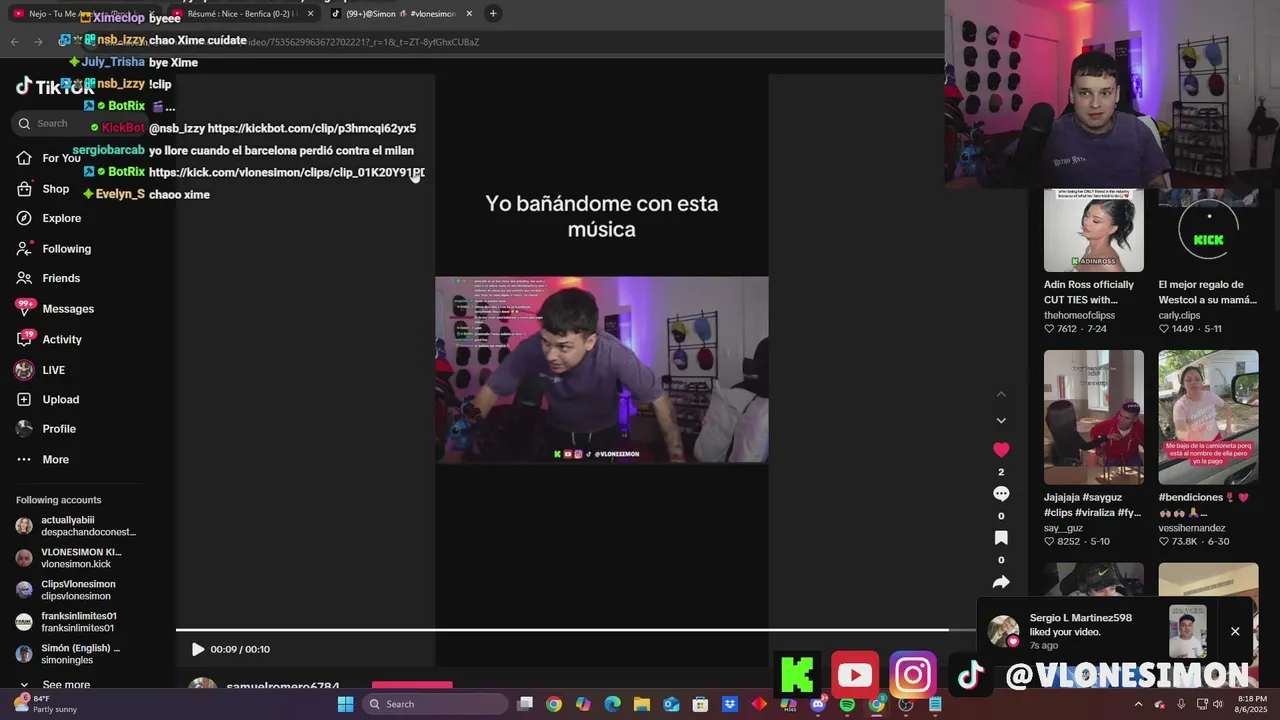The height and width of the screenshot is (720, 1280).
Task: Close the (99+)@Simon TikTok tab
Action: tap(469, 14)
